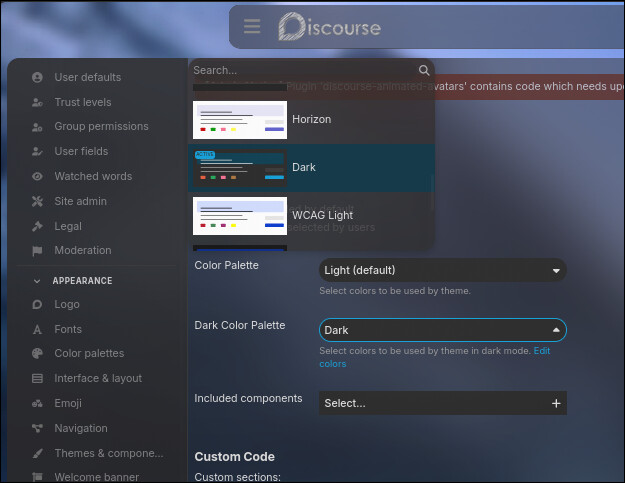Screen dimensions: 625x483
Task: Open the Color Palette dropdown showing Light (default)
Action: pos(442,270)
